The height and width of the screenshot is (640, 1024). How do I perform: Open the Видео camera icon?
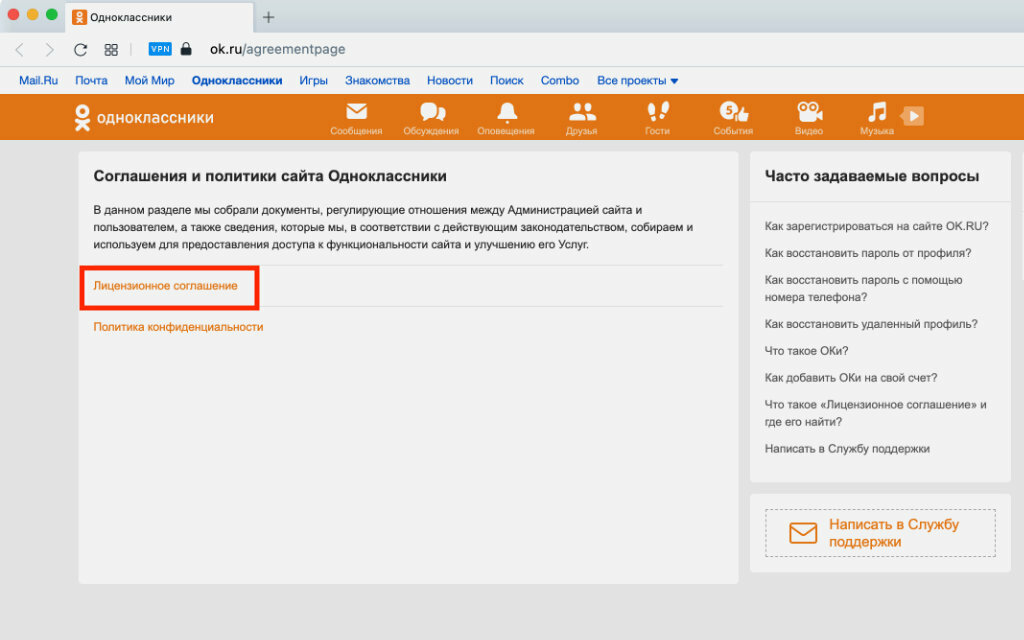pyautogui.click(x=809, y=118)
